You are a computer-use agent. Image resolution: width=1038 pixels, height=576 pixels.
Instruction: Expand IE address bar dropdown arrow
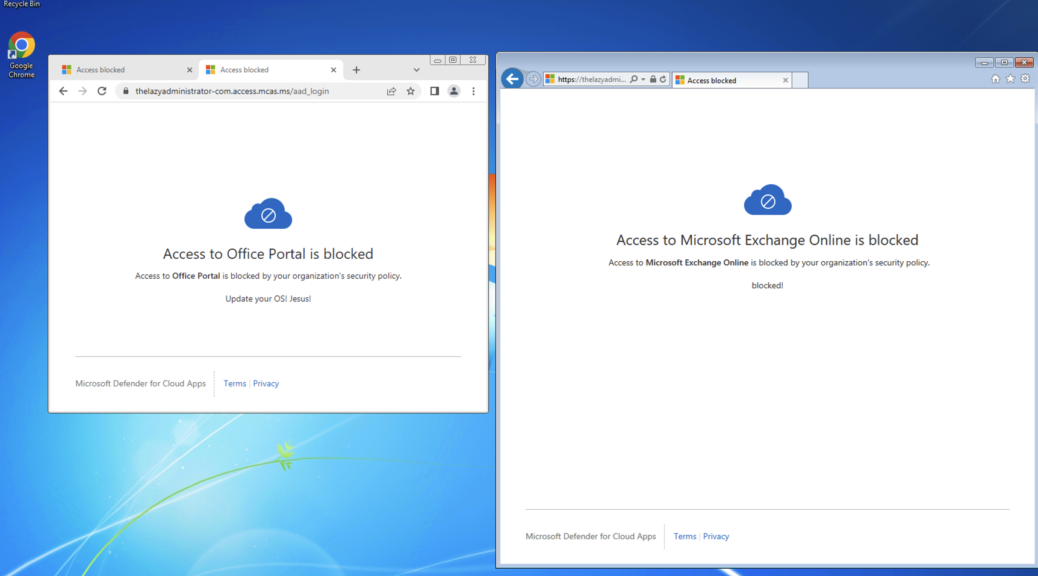[643, 79]
